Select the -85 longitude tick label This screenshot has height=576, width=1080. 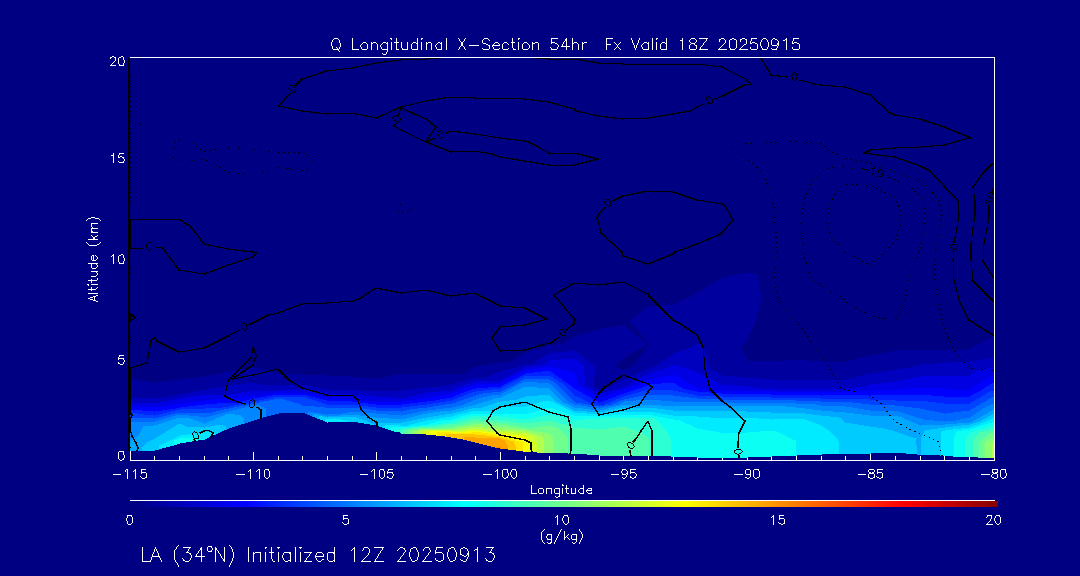(871, 475)
